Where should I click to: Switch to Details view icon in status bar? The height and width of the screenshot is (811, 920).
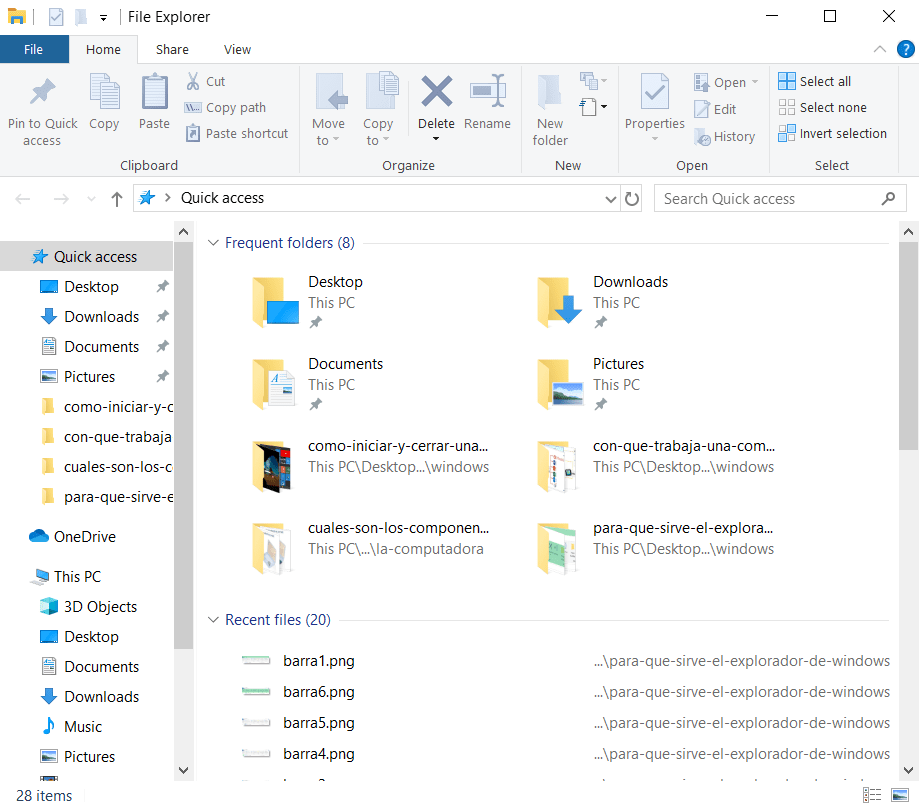tap(872, 795)
